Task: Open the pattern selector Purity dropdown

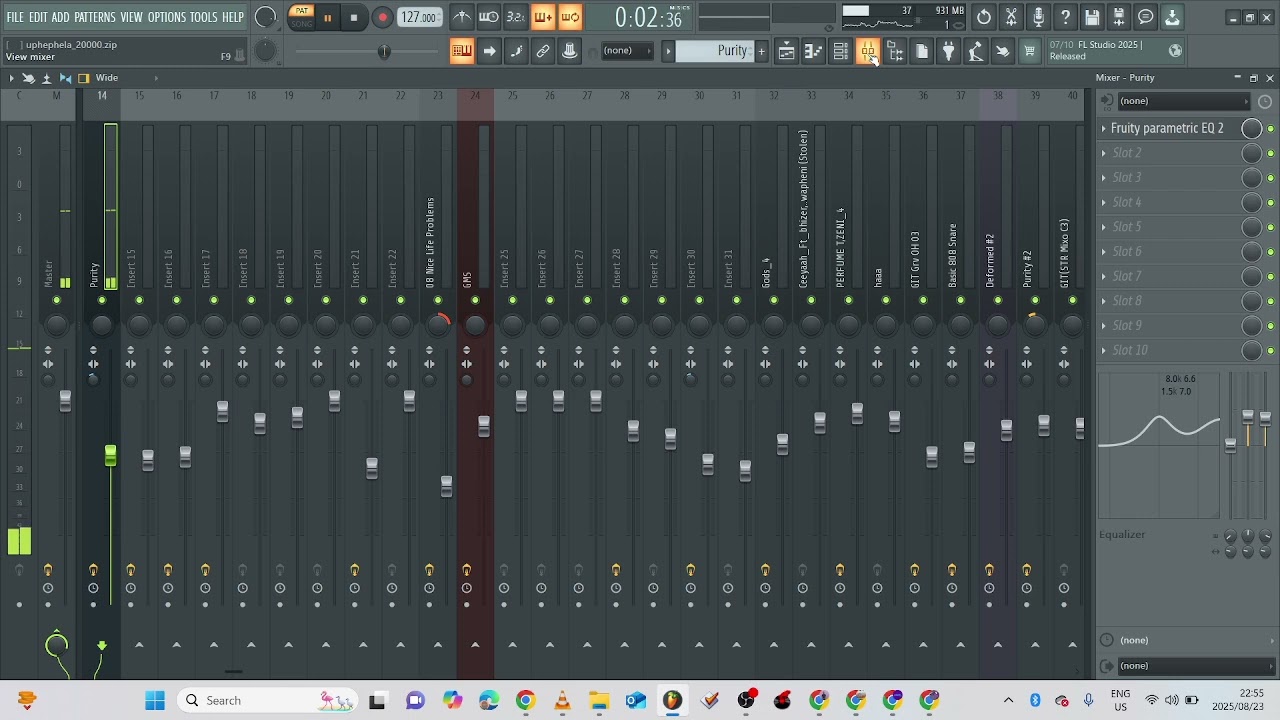Action: (713, 51)
